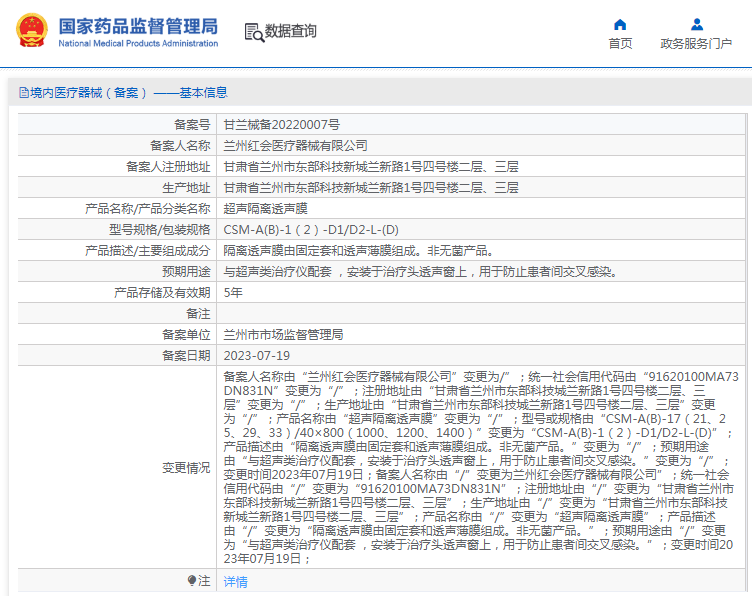Screen dimensions: 752x596
Task: Click the lightbulb icon next to 注
Action: coord(192,581)
